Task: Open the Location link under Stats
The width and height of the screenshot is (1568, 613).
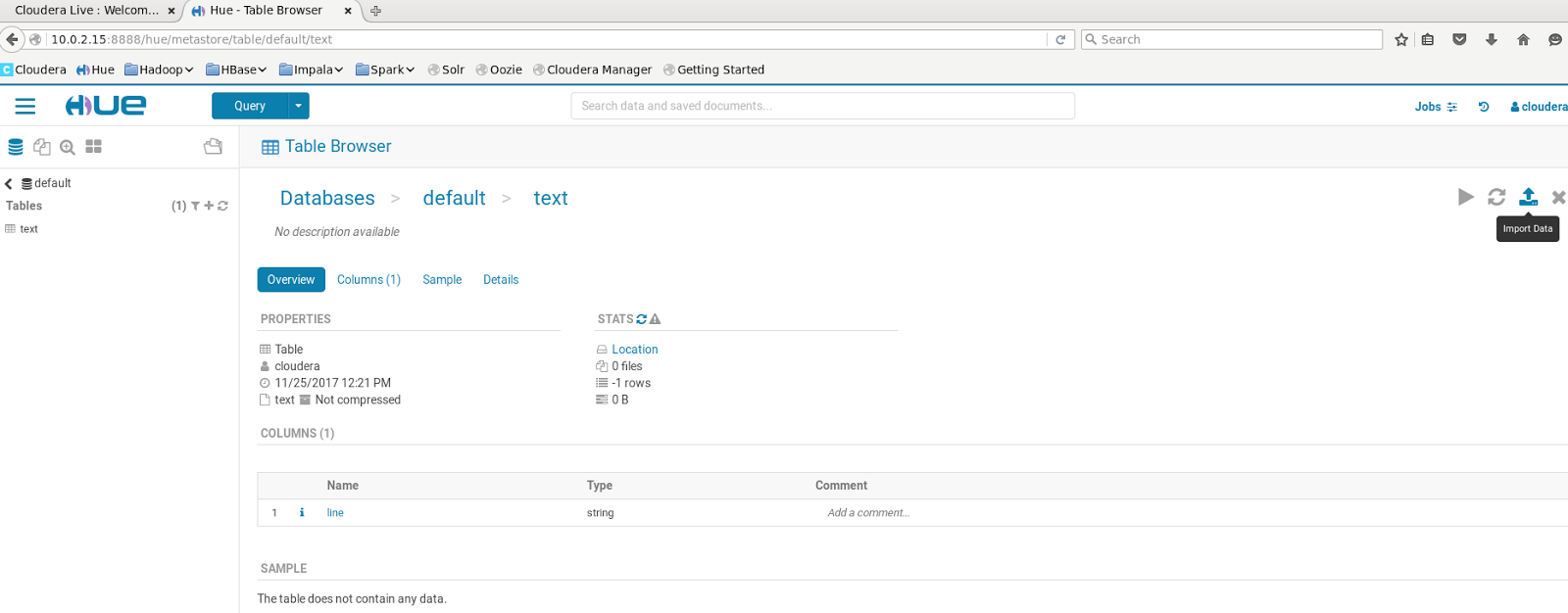Action: (634, 350)
